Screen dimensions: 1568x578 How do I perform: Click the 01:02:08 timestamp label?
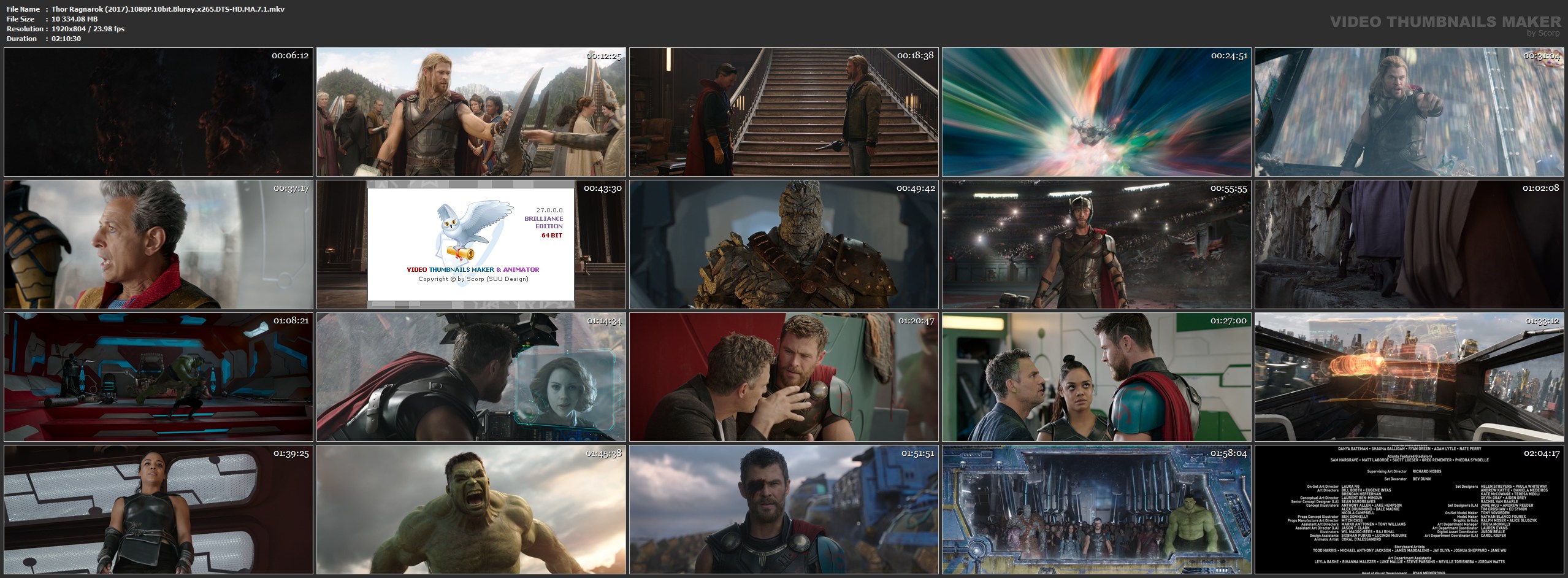[x=1540, y=188]
